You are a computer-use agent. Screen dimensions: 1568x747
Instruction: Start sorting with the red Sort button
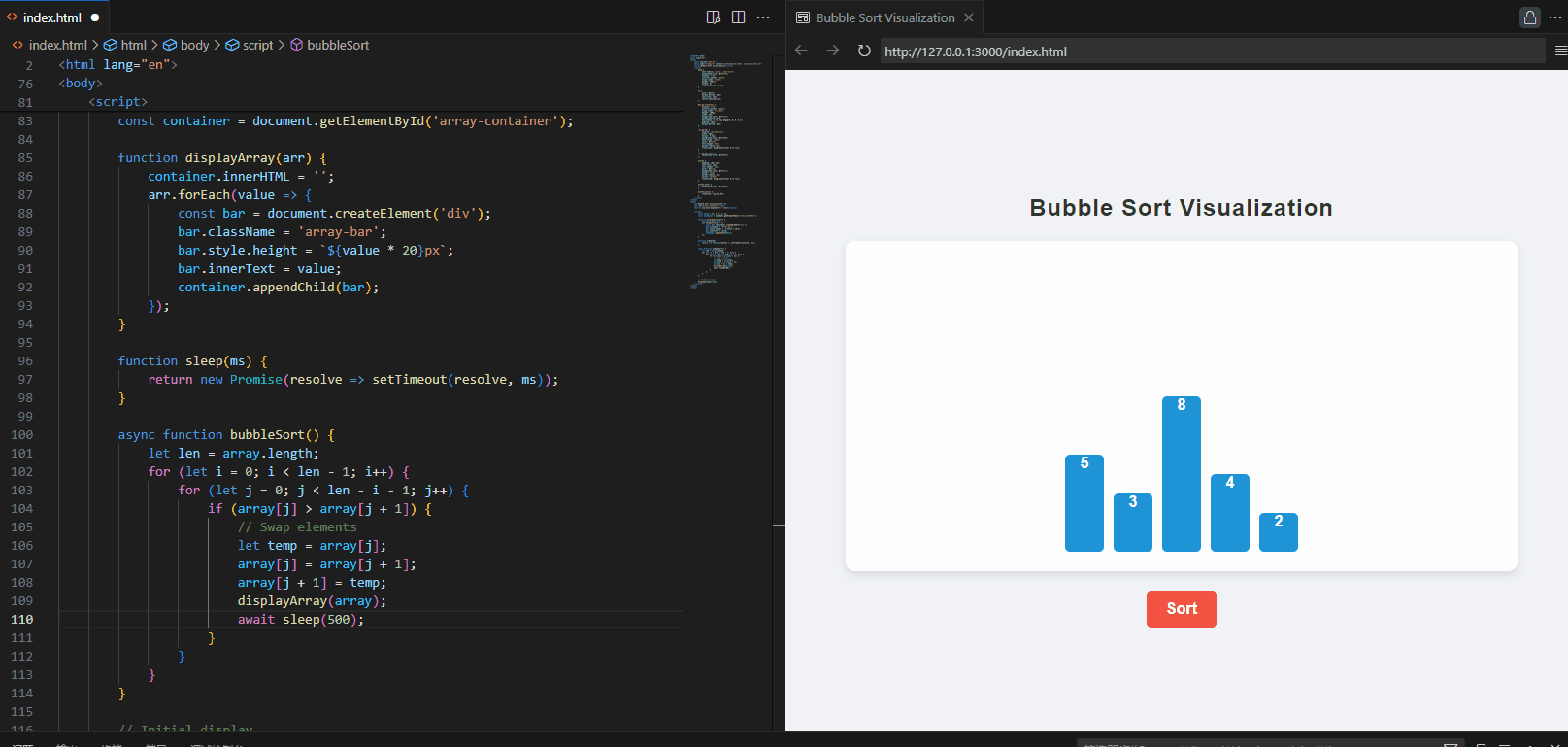pos(1182,609)
